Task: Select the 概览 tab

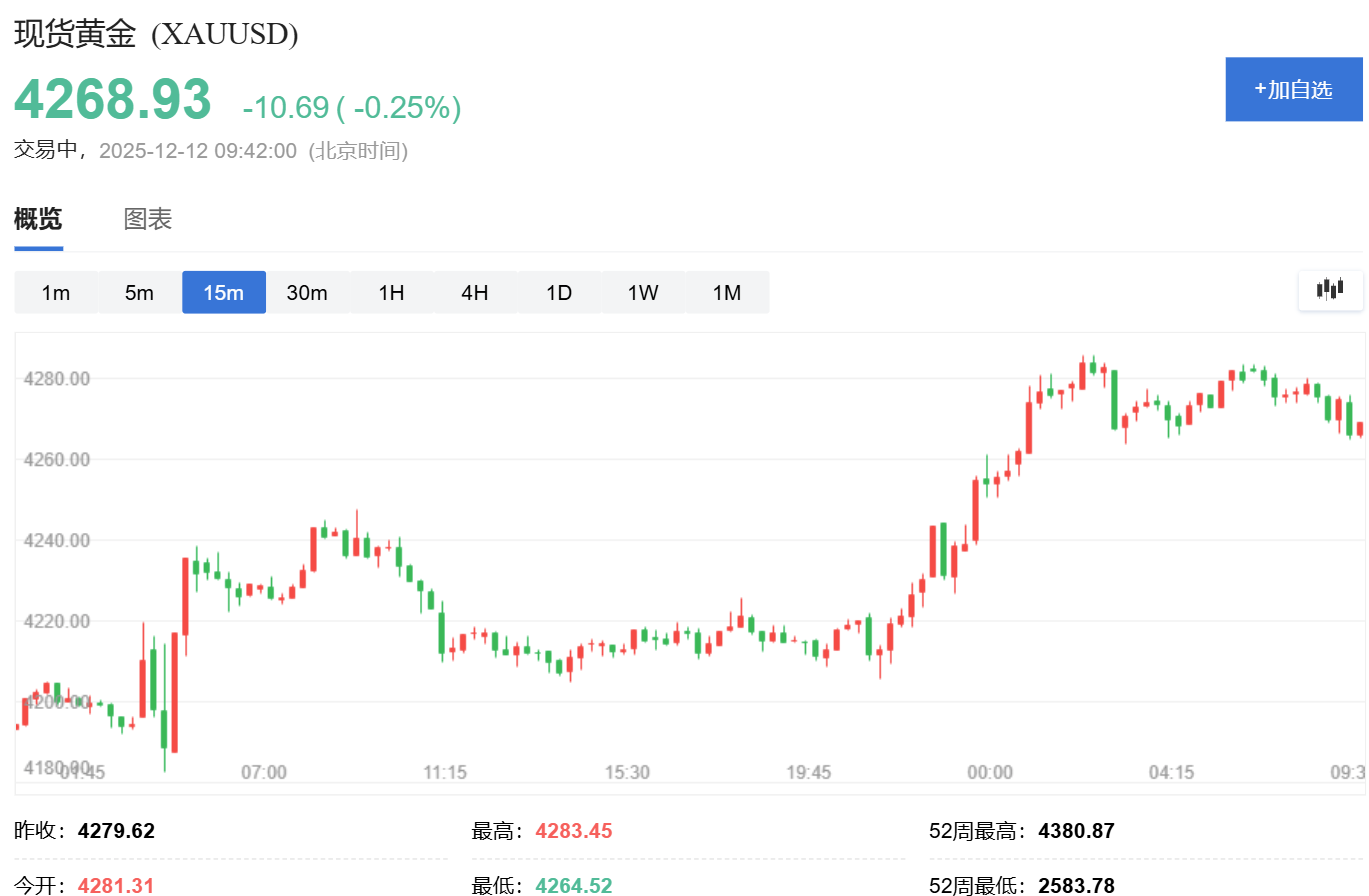Action: click(x=38, y=218)
